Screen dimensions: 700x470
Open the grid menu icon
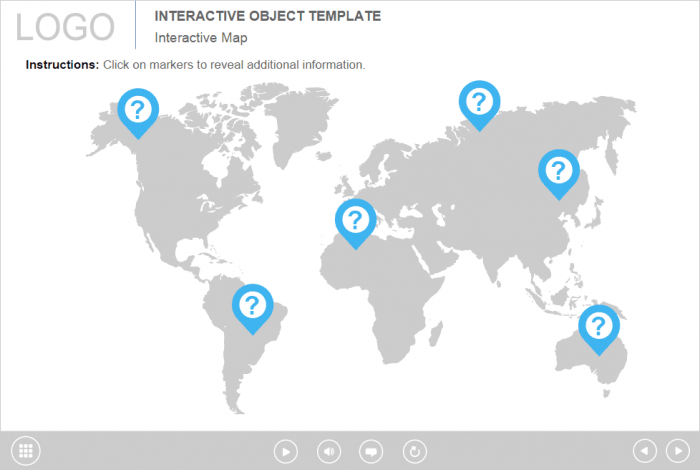(26, 451)
